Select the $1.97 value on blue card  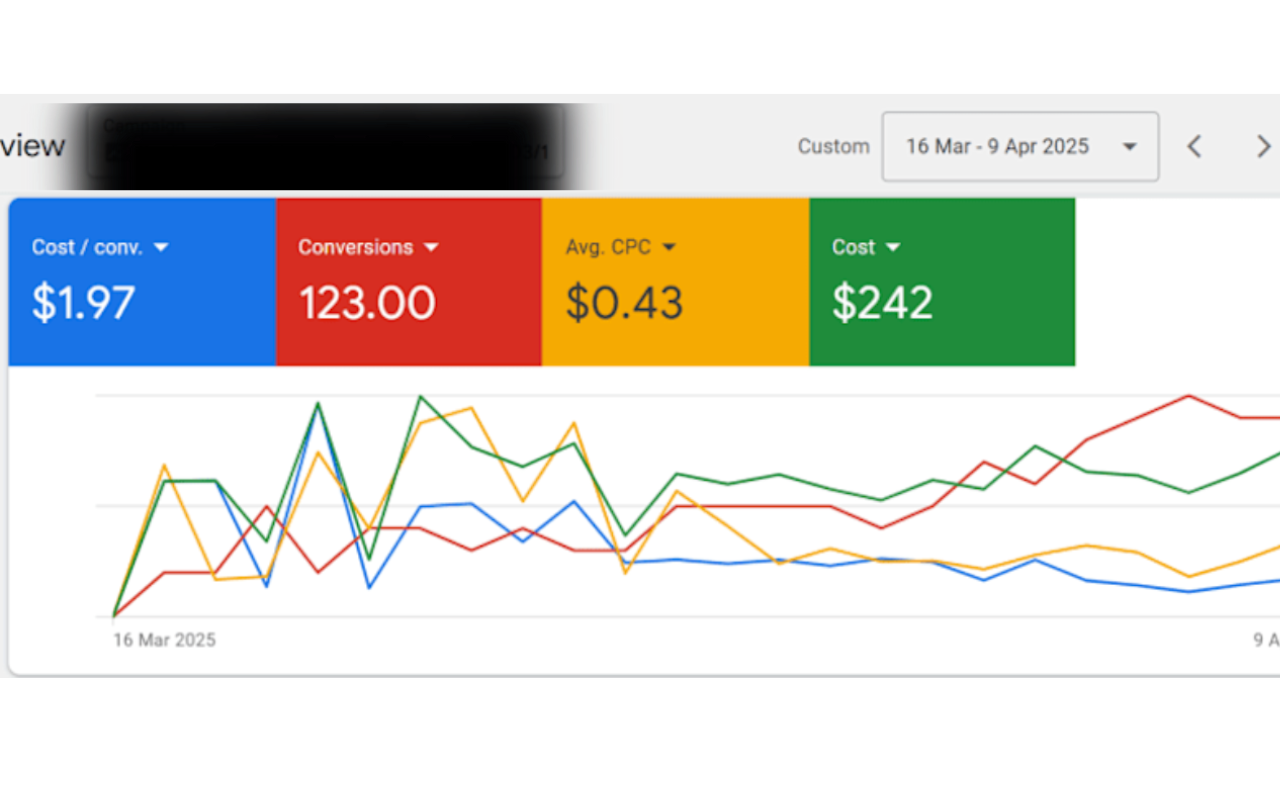[x=83, y=303]
